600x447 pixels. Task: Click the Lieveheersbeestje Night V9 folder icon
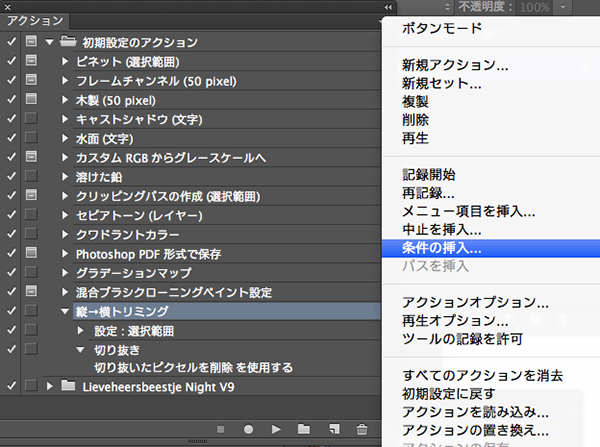point(68,386)
